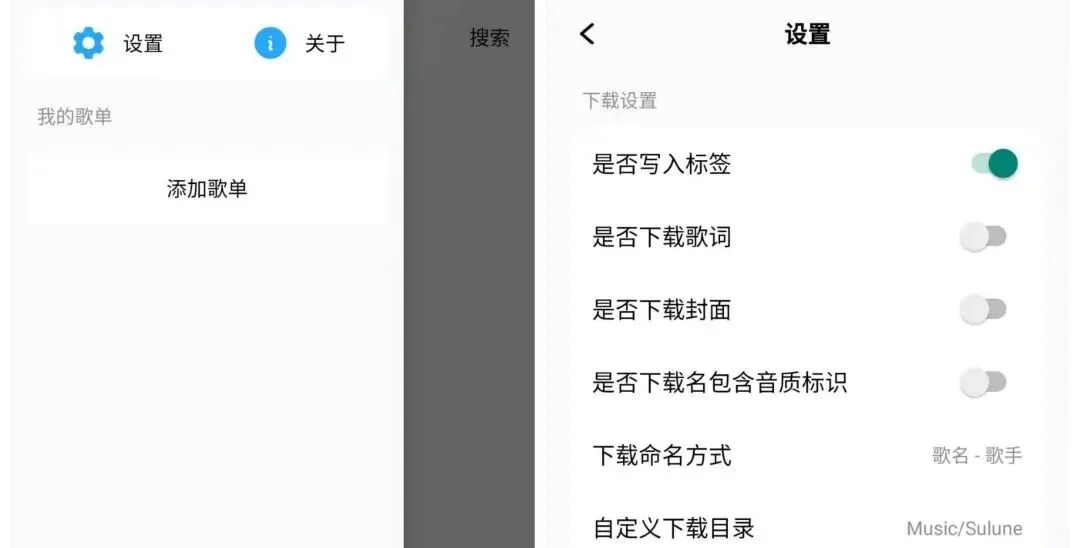Open settings via the blue gear icon
This screenshot has width=1080, height=548.
[88, 43]
